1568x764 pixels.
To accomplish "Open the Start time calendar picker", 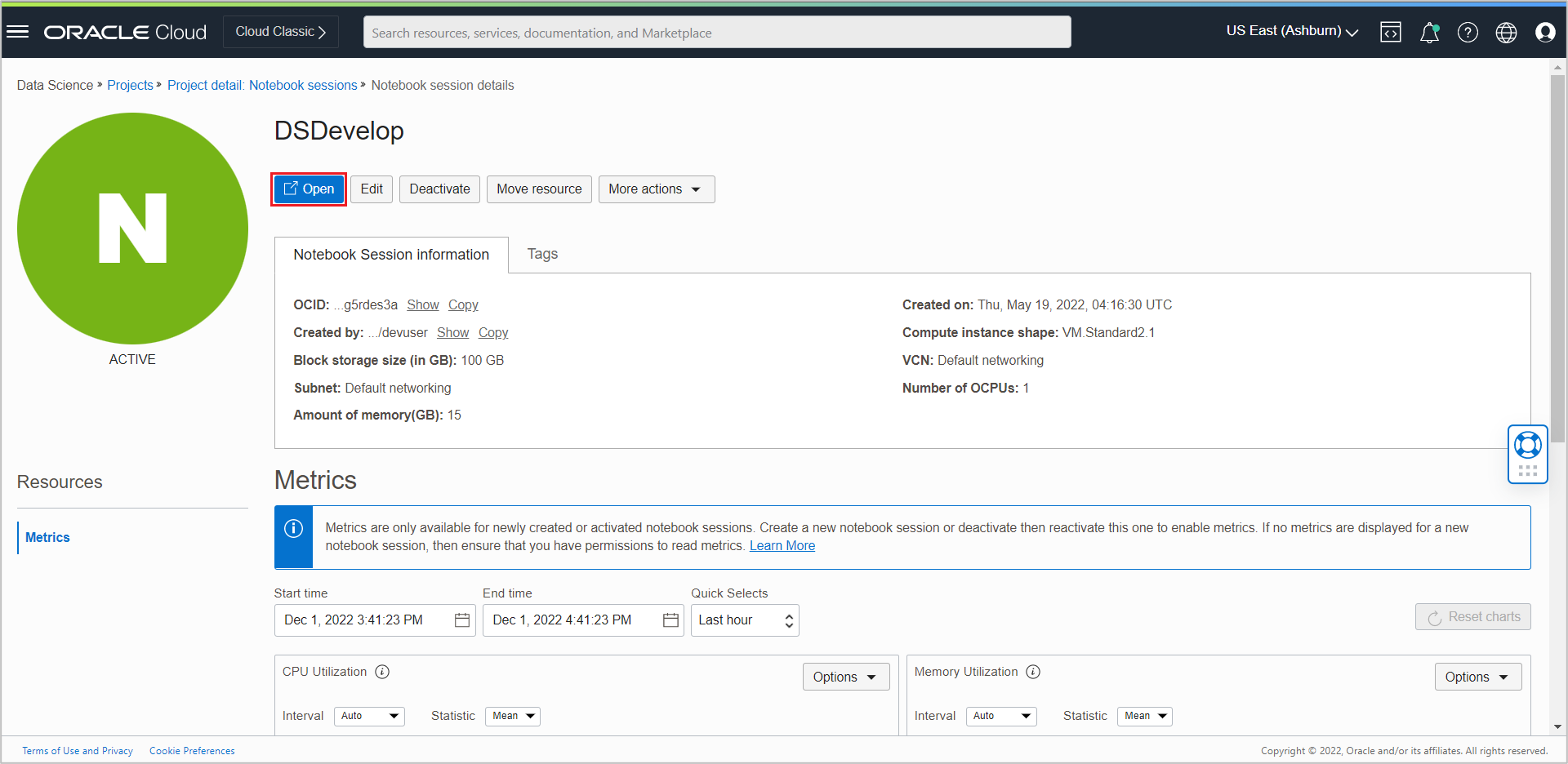I will point(462,620).
